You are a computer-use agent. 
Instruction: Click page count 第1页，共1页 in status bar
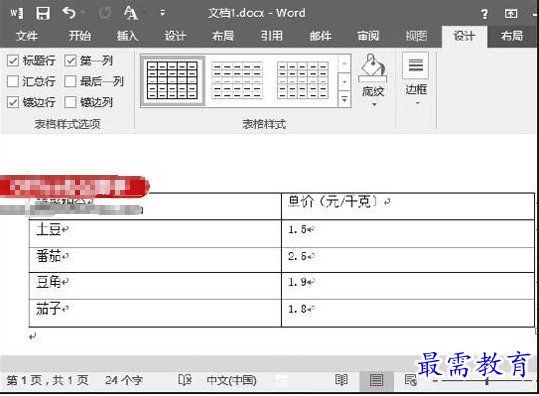(47, 380)
